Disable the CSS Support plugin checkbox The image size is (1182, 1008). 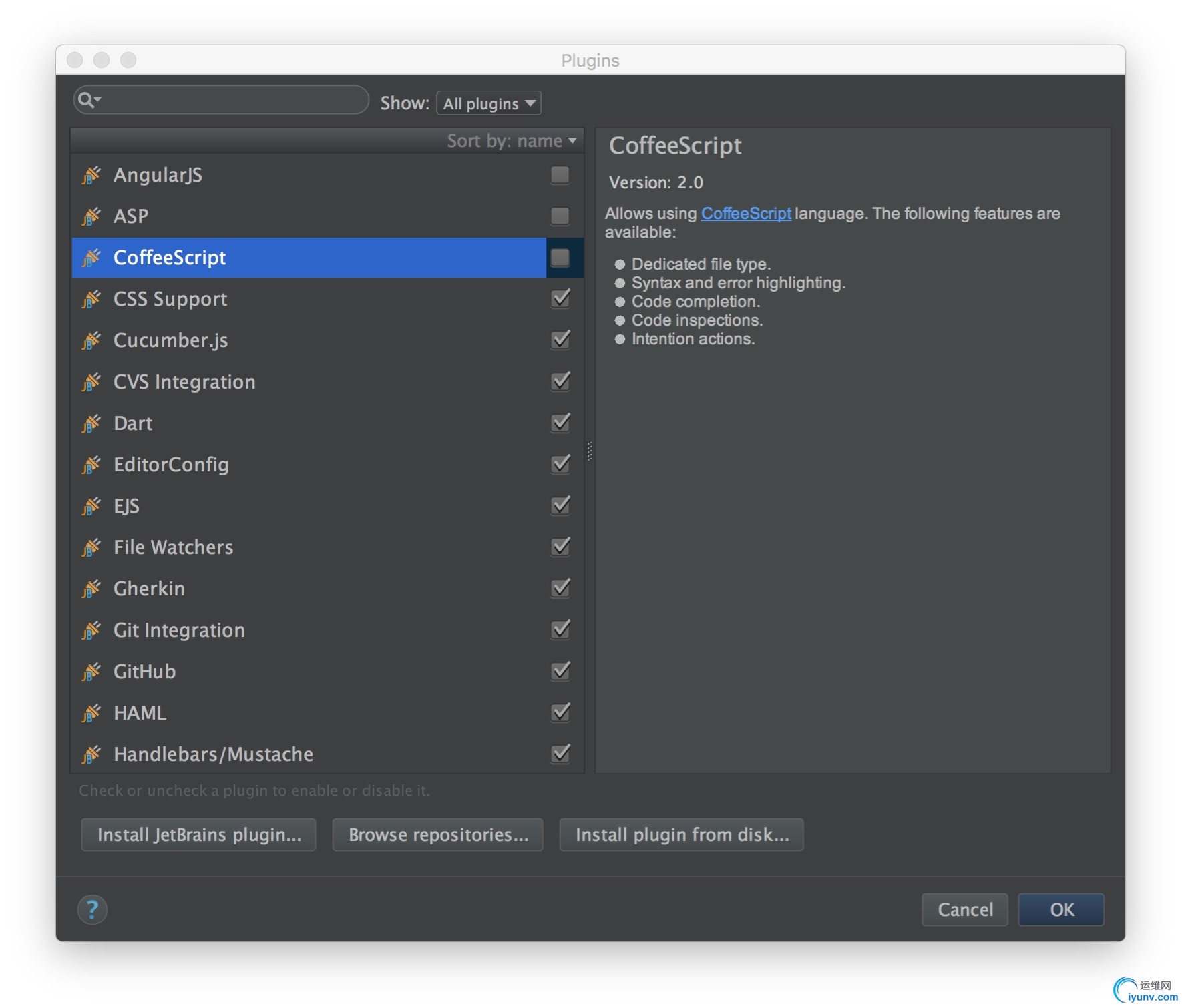coord(560,299)
